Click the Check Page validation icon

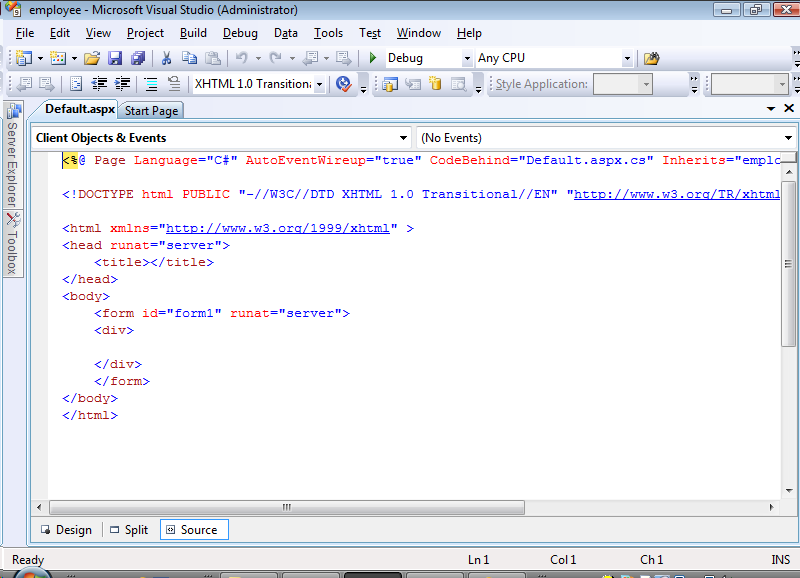[343, 84]
